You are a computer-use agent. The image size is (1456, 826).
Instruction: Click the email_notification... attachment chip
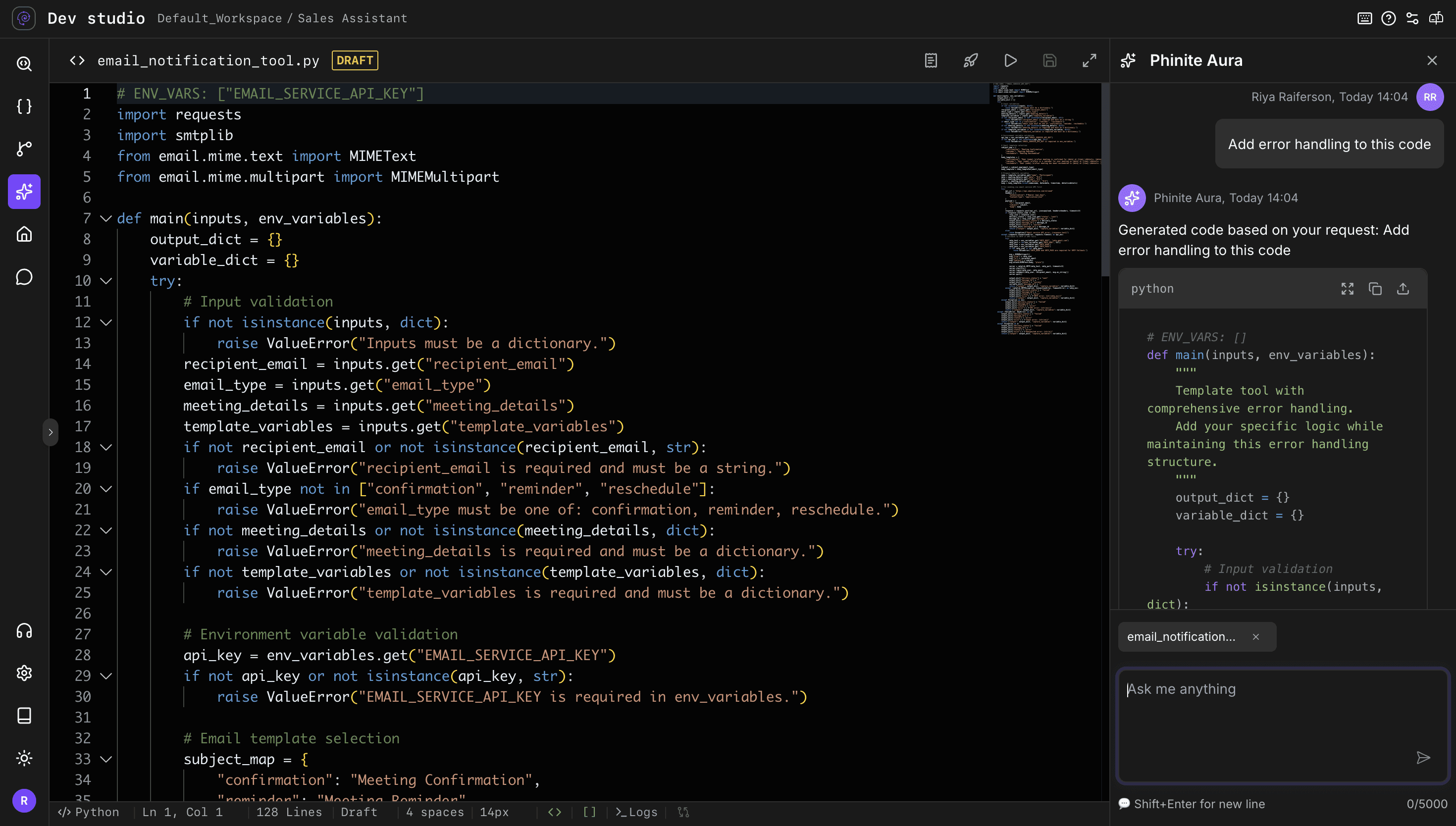click(x=1197, y=637)
